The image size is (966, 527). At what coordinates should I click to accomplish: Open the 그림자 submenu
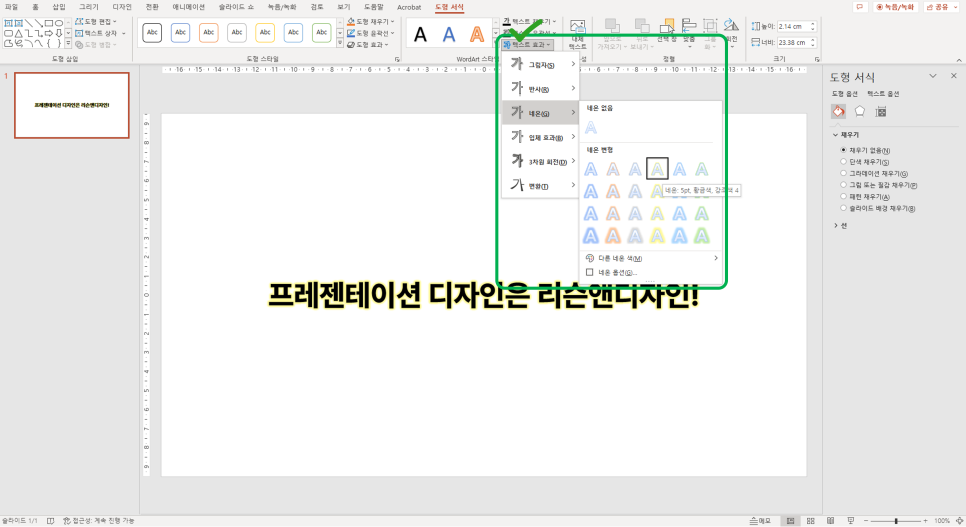(540, 64)
